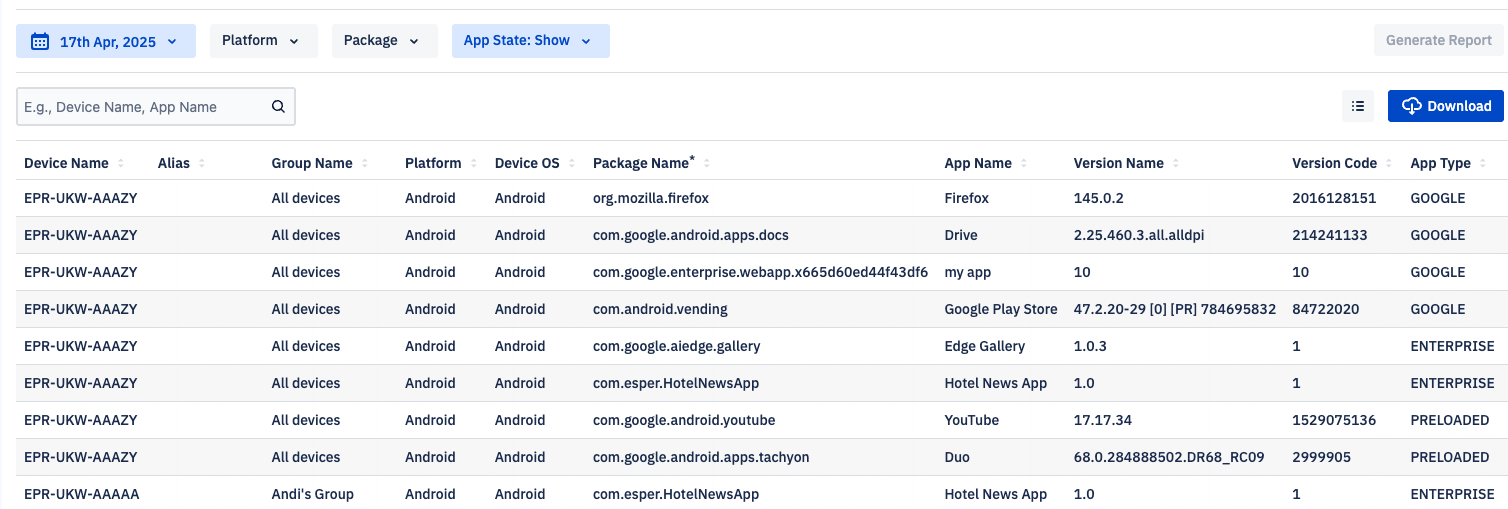This screenshot has width=1508, height=509.
Task: Click the Edge Gallery app name cell
Action: pyautogui.click(x=985, y=346)
